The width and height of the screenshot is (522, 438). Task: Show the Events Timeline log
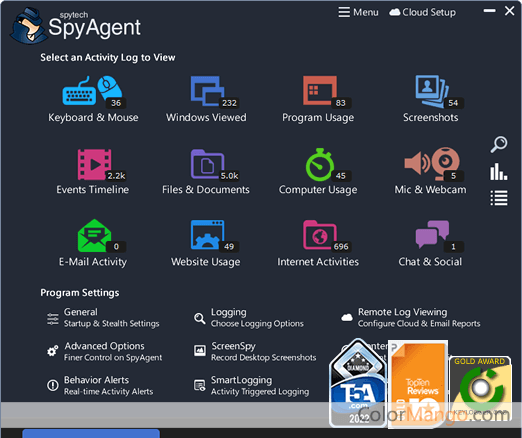(x=93, y=172)
